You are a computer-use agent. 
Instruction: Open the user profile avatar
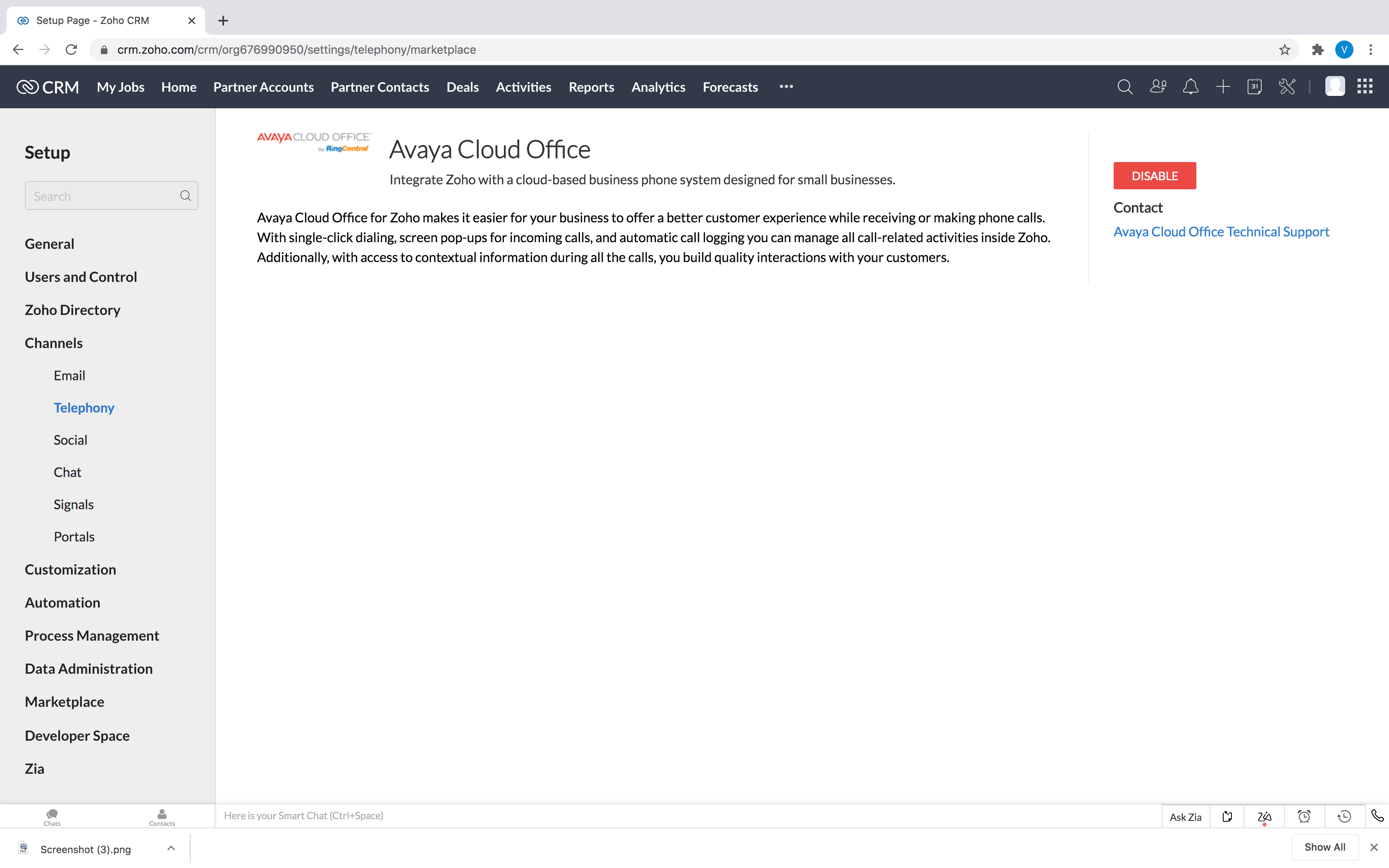(1334, 87)
